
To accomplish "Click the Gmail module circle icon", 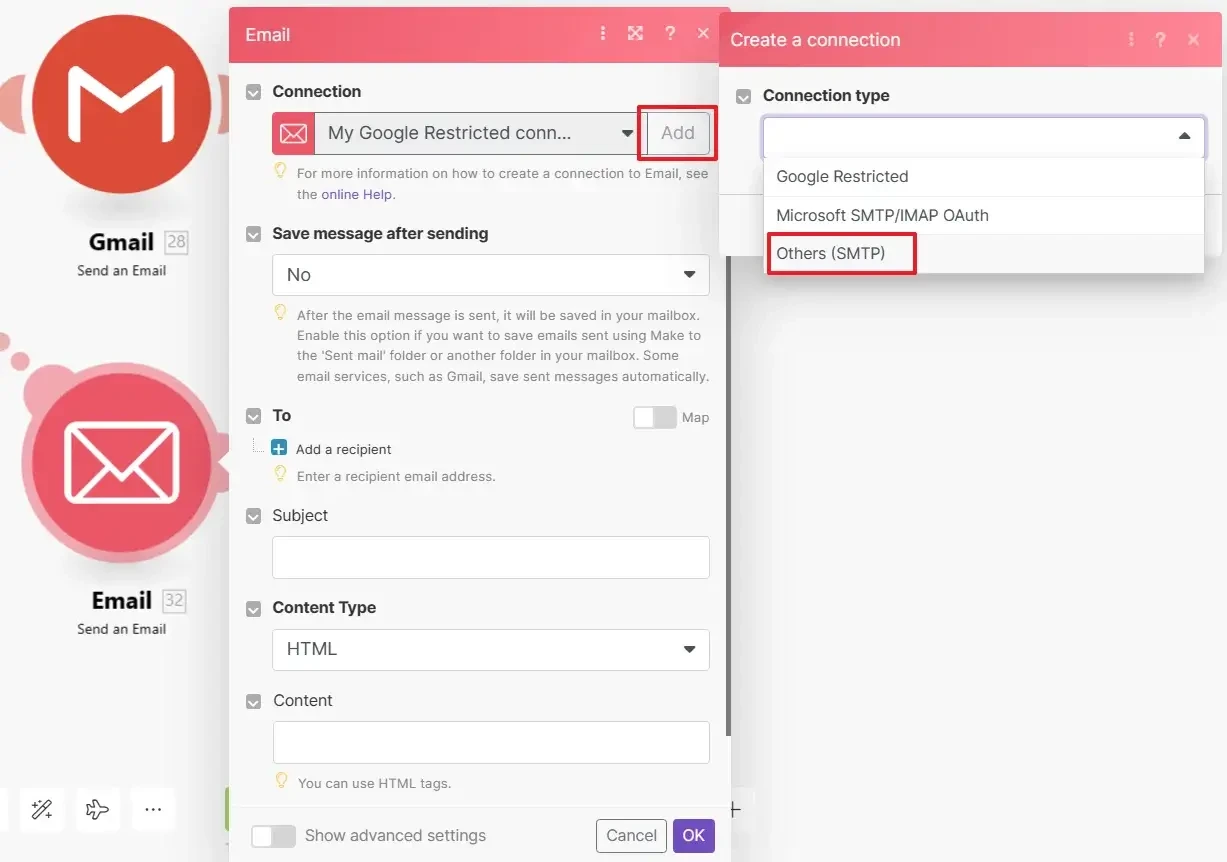I will point(121,103).
